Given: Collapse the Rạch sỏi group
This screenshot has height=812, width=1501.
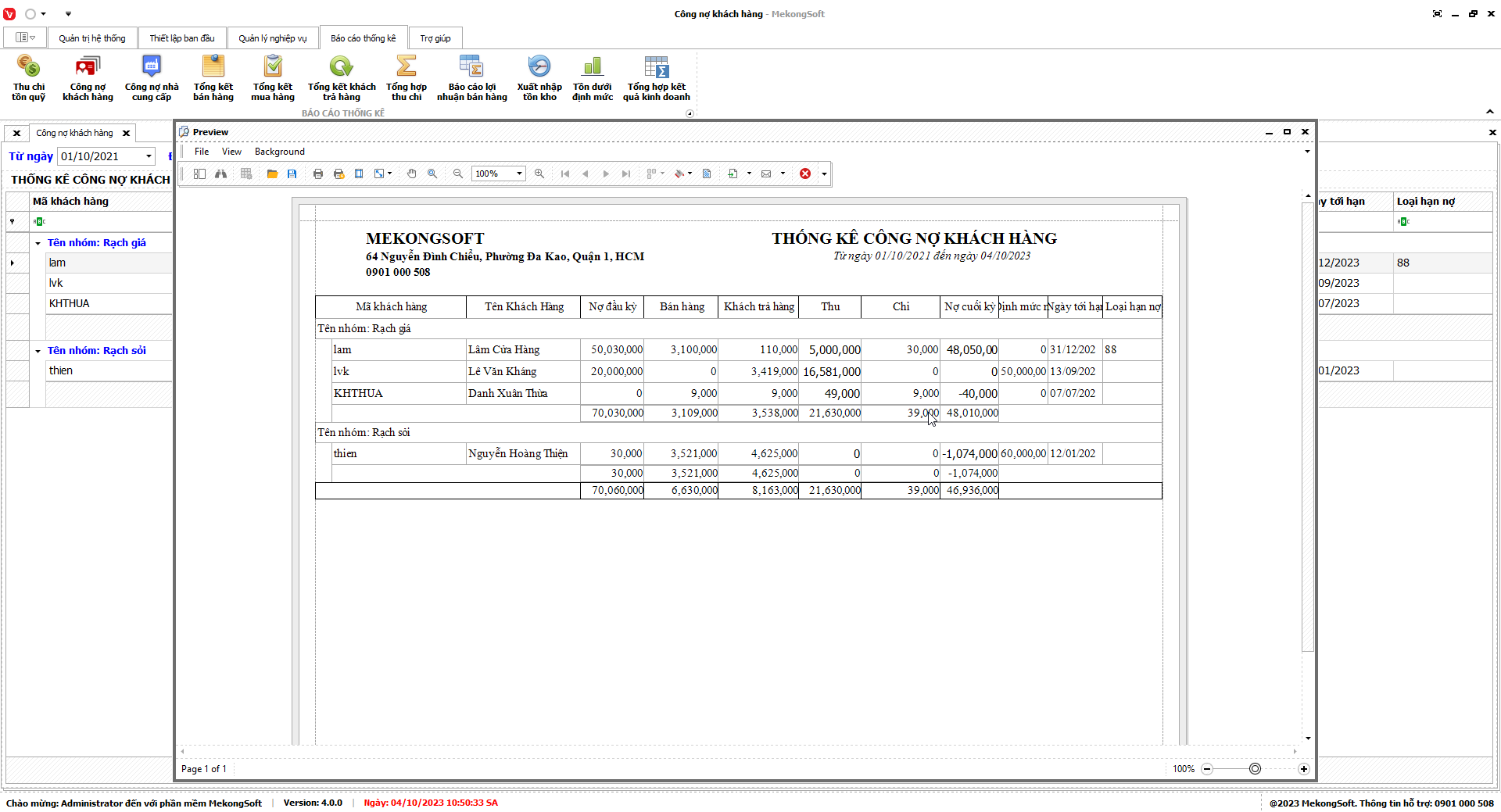Looking at the screenshot, I should click(x=38, y=351).
